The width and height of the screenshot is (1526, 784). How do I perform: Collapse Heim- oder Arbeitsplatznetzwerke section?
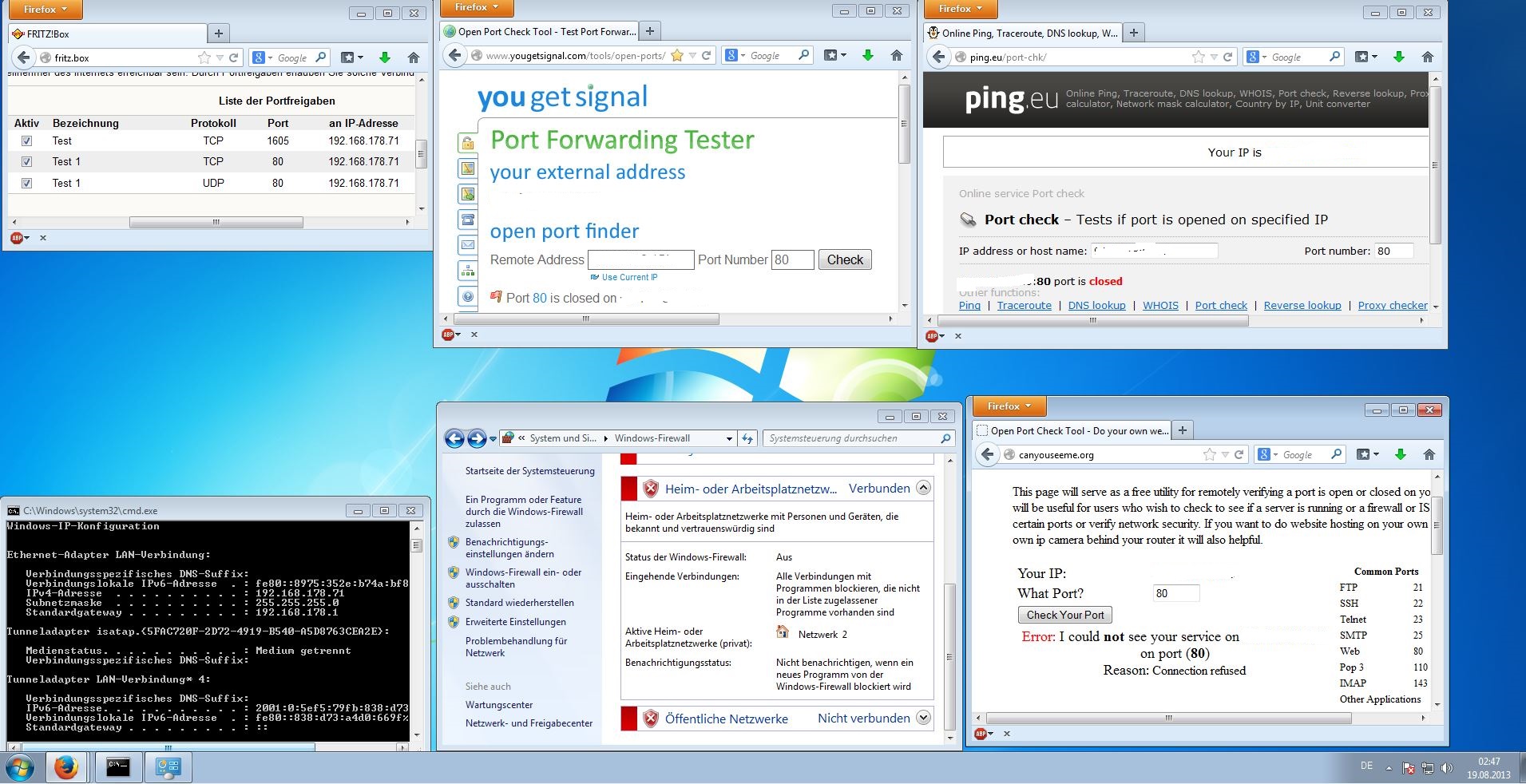(923, 488)
